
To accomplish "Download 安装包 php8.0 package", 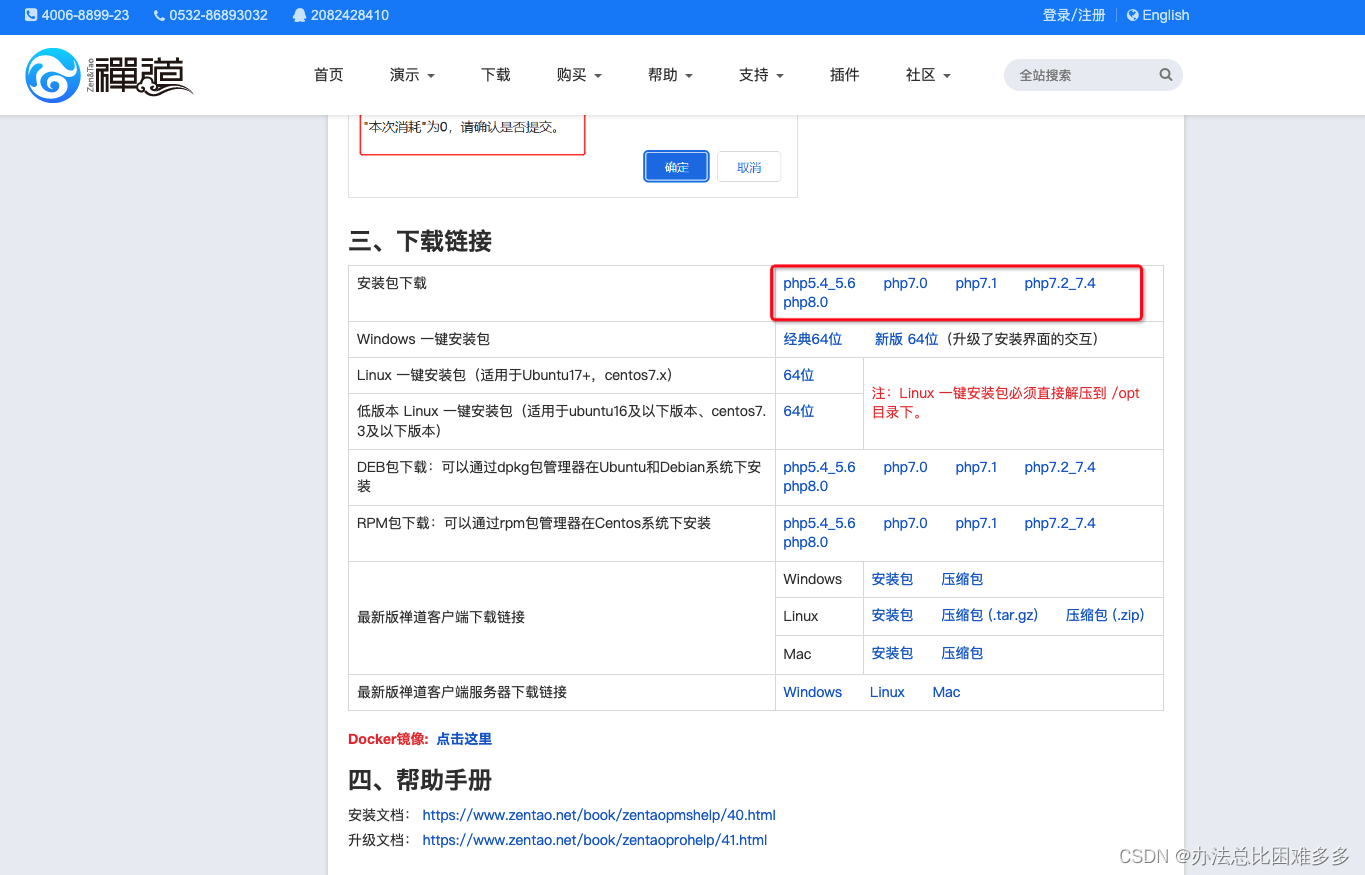I will [805, 302].
